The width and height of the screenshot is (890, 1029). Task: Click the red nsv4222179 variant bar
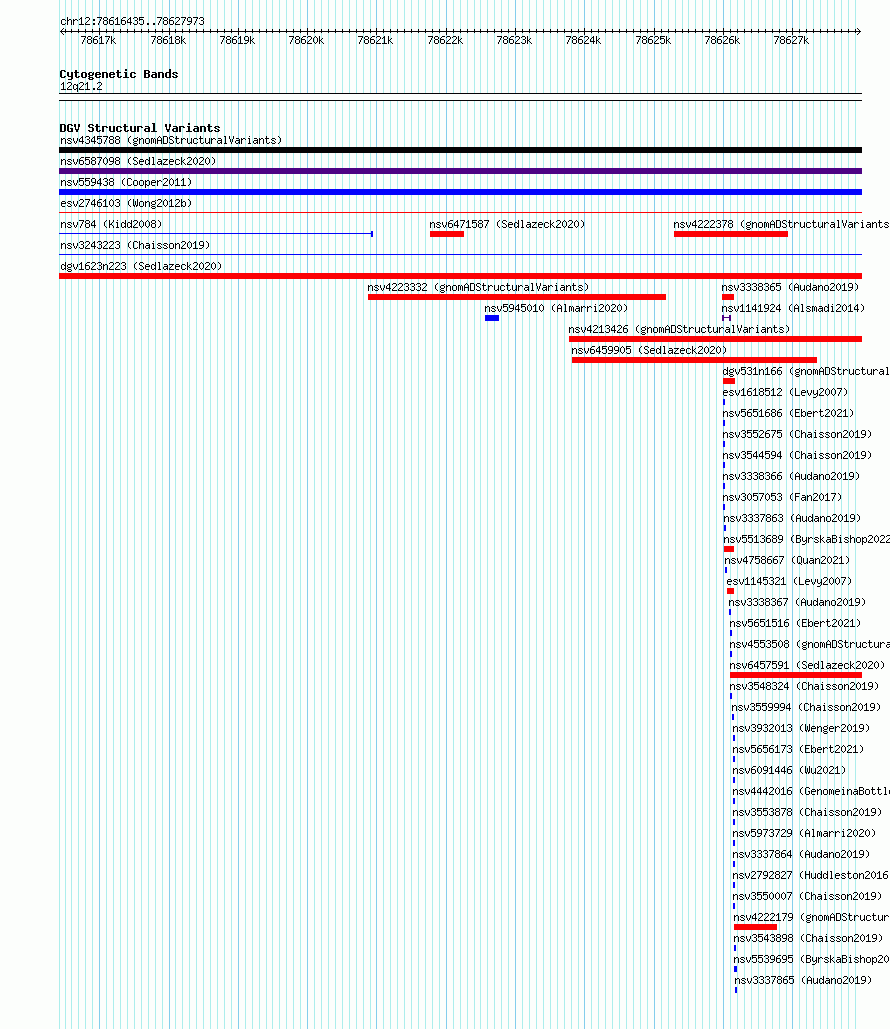(x=755, y=927)
